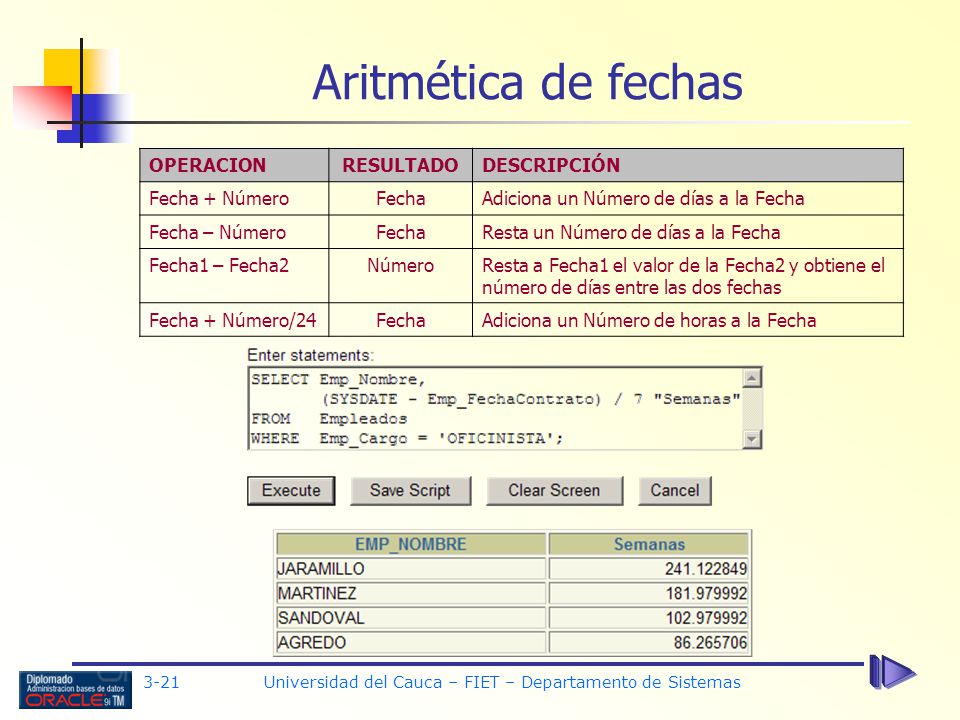This screenshot has width=960, height=720.
Task: Click the 'Enter statements:' label
Action: pos(310,355)
